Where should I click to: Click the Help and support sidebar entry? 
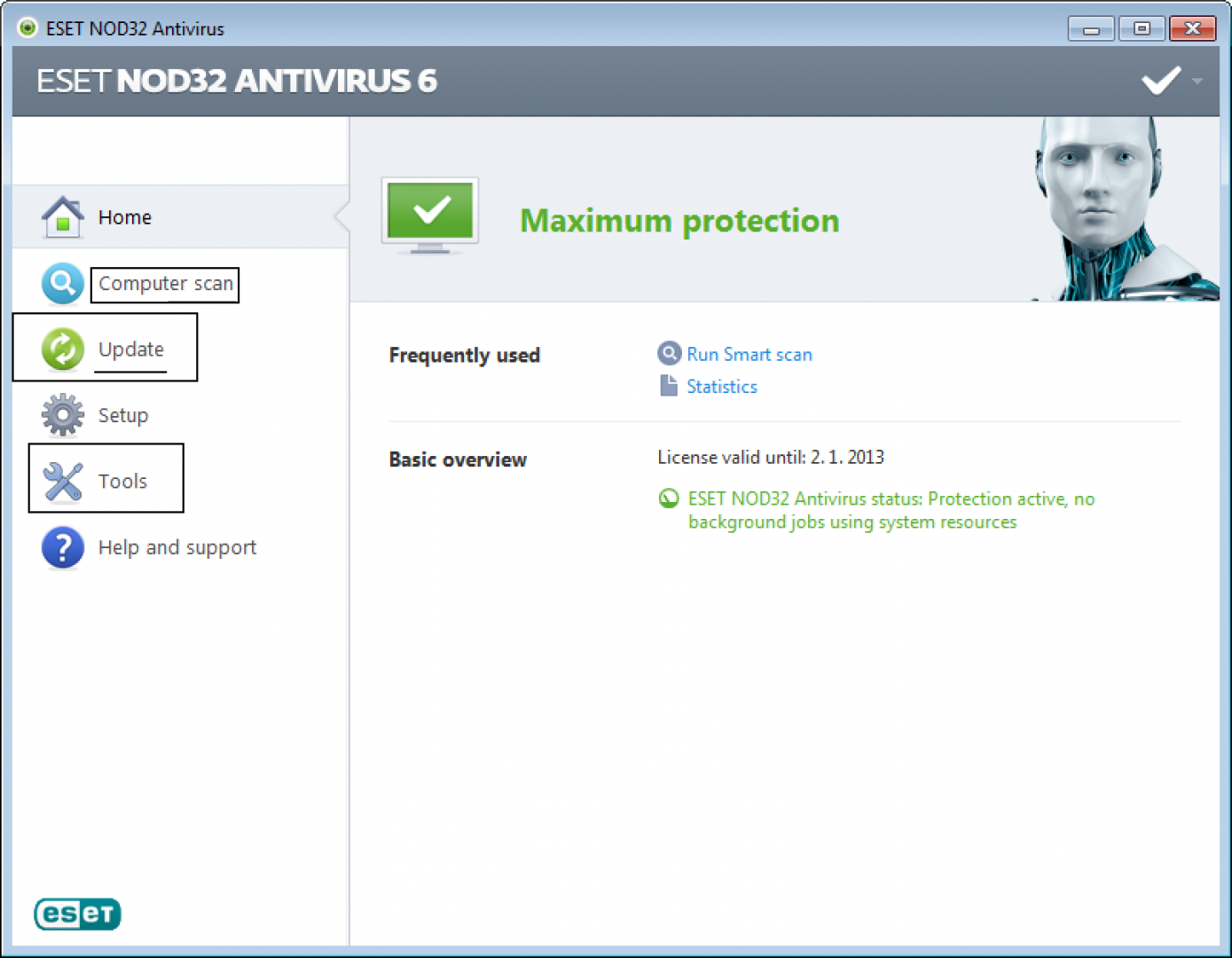177,547
